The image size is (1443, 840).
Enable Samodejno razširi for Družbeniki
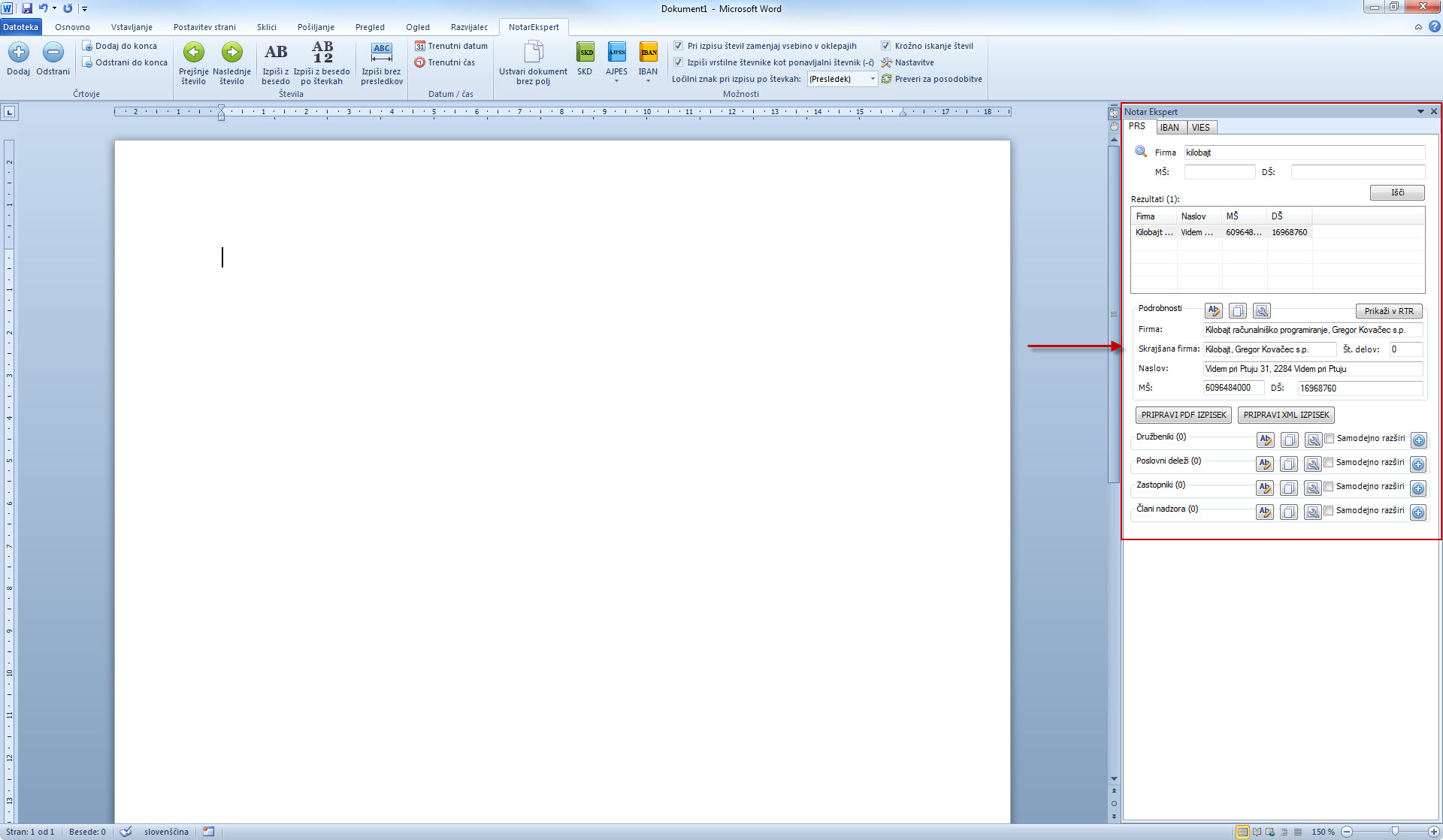pyautogui.click(x=1330, y=438)
